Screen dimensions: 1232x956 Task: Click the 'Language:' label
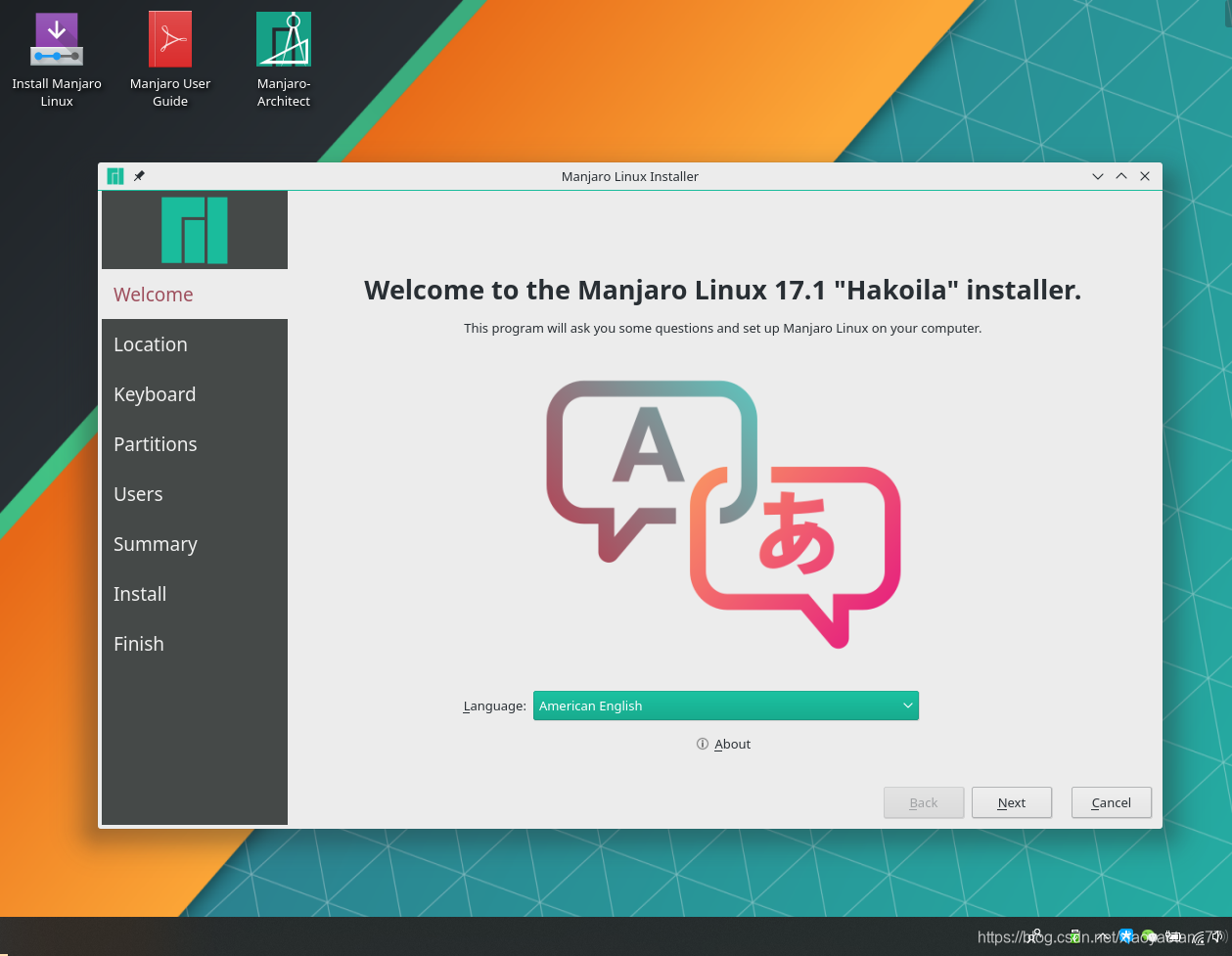tap(495, 706)
